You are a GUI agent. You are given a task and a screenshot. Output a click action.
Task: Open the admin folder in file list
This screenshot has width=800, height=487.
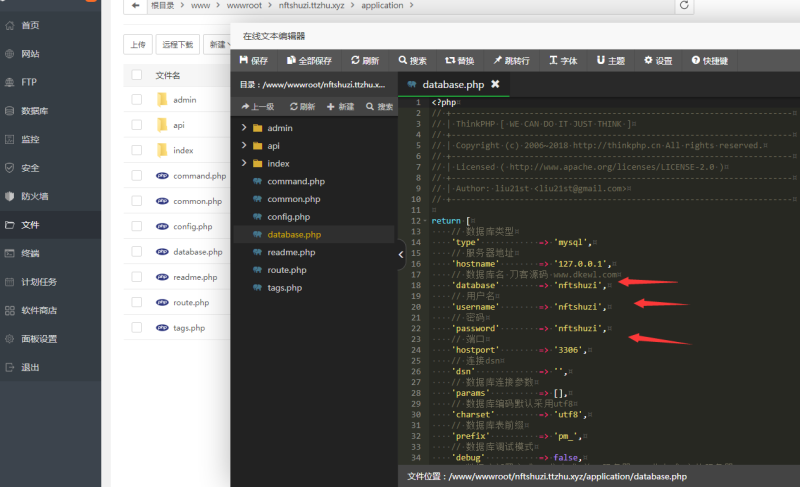[x=185, y=100]
